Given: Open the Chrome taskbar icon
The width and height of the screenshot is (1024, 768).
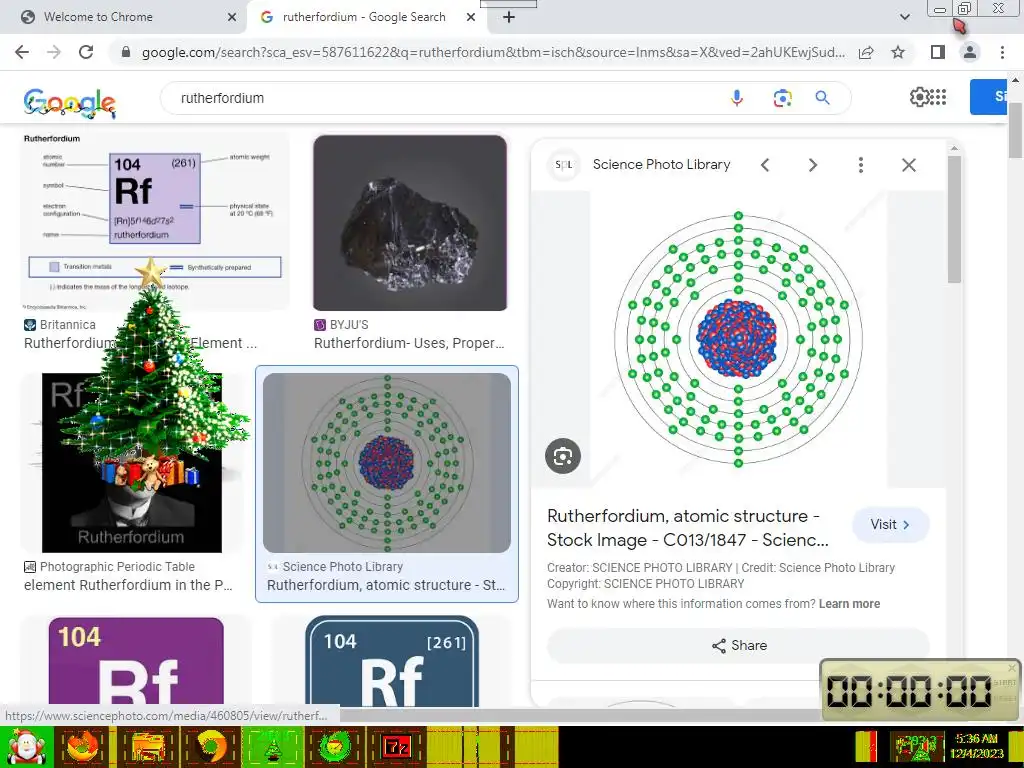Looking at the screenshot, I should (210, 746).
